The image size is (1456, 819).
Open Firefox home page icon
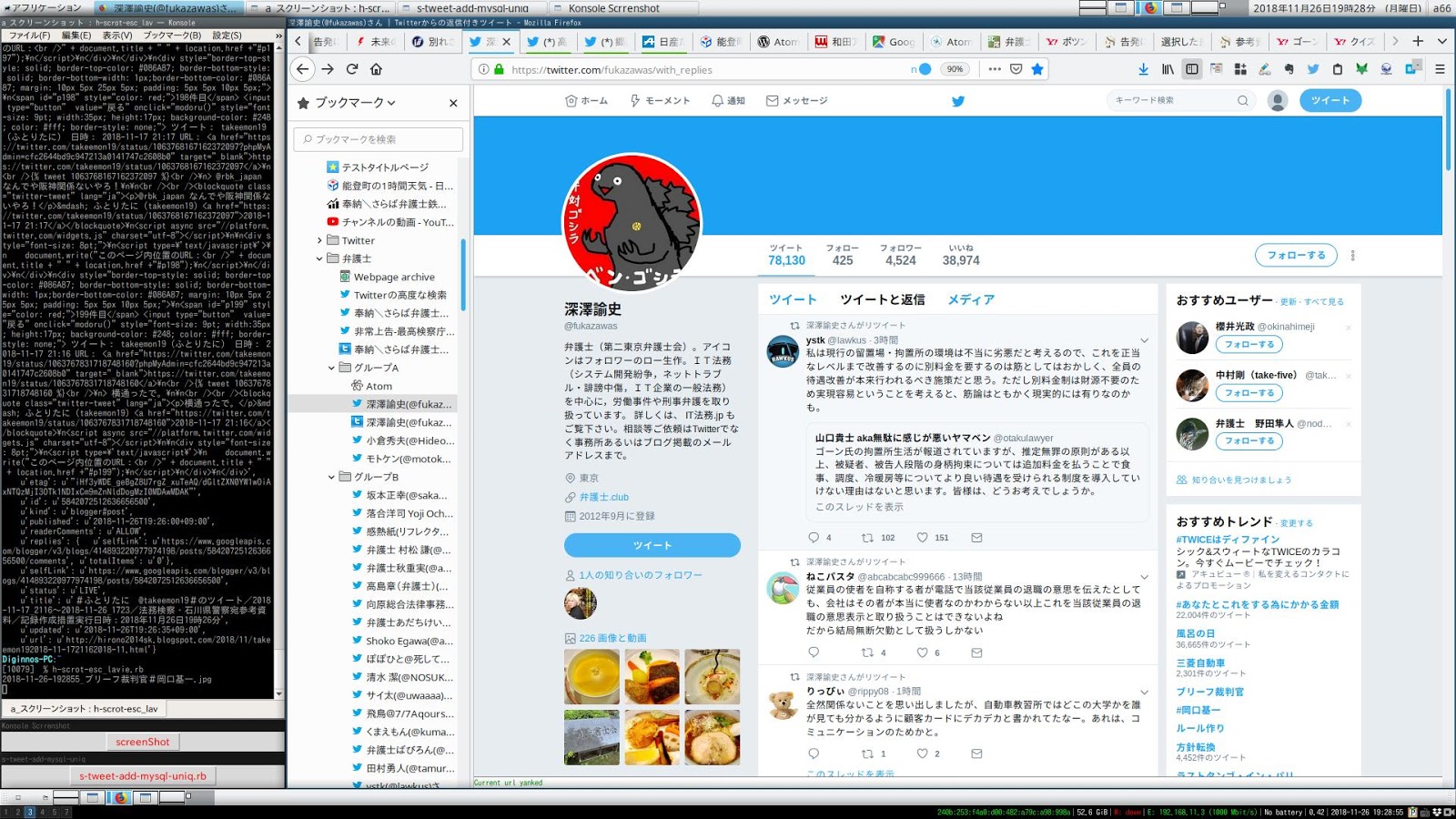coord(376,69)
